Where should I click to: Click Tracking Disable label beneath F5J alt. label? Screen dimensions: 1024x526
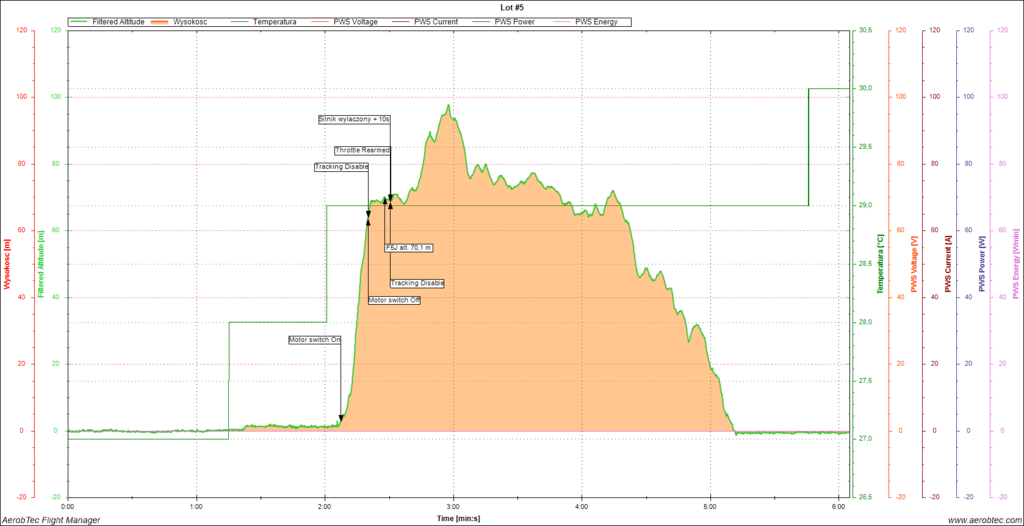[x=417, y=283]
